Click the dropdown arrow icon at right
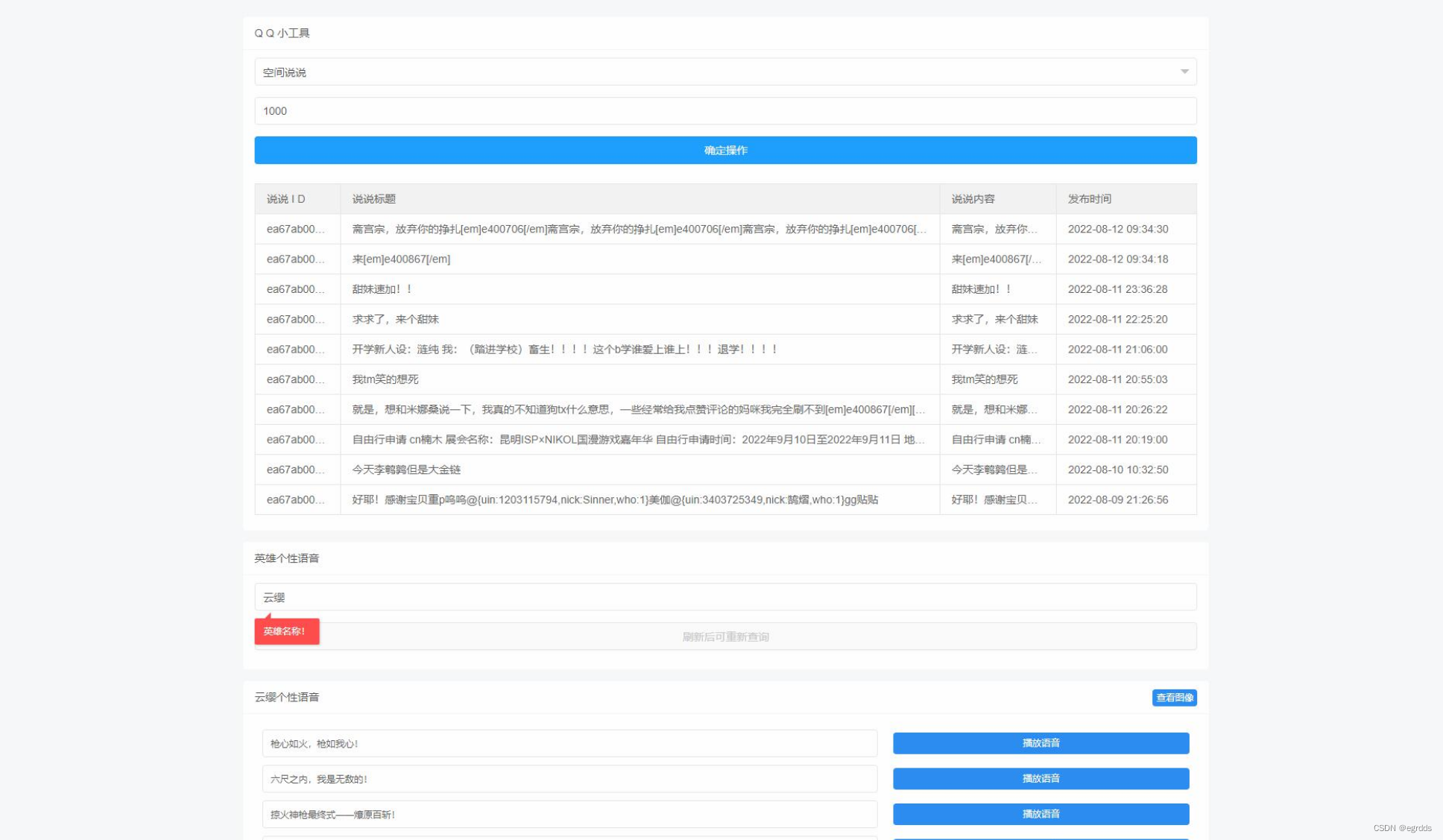The image size is (1443, 840). 1184,72
